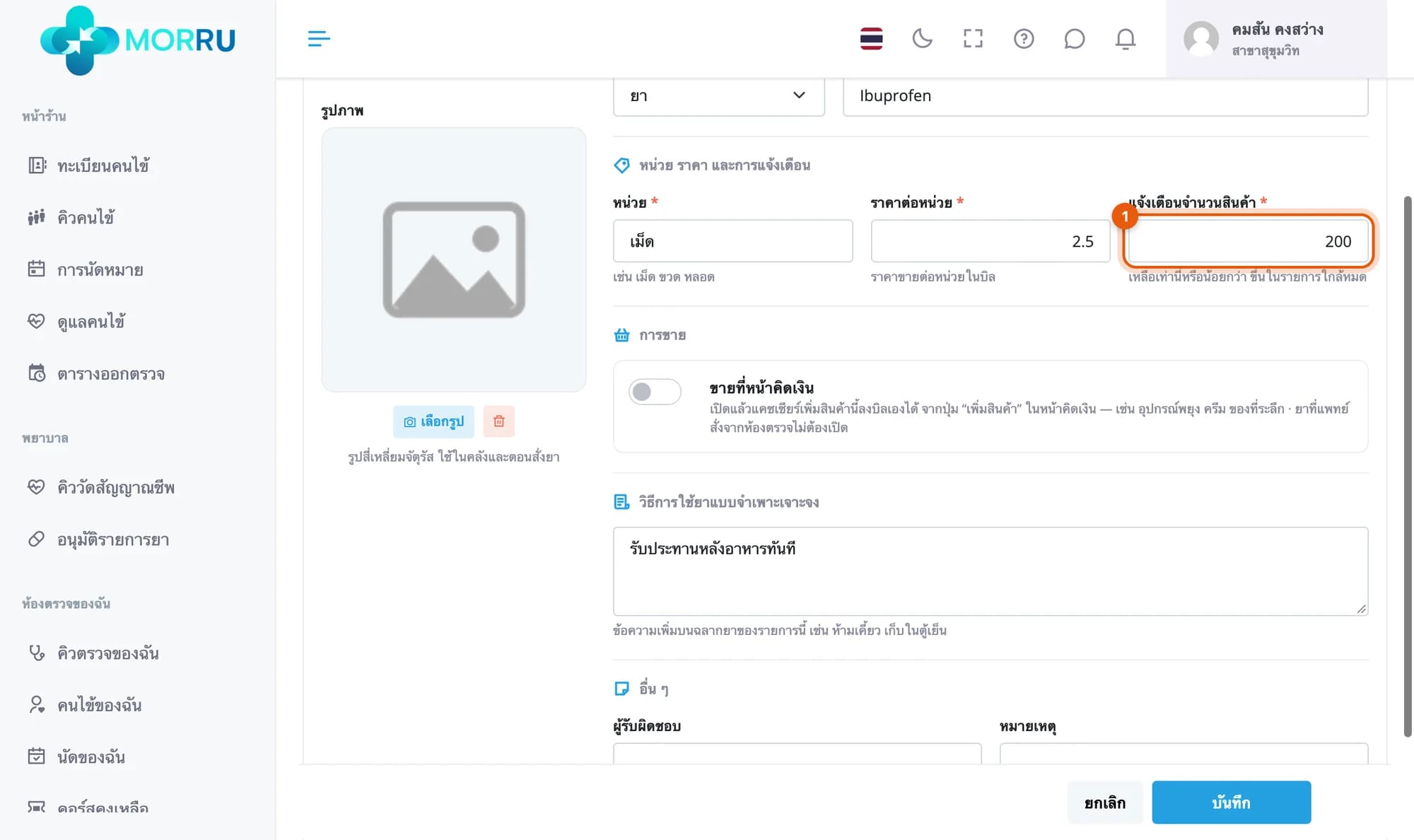Image resolution: width=1414 pixels, height=840 pixels.
Task: Open ตารางออกตรวจ sidebar item
Action: [x=96, y=373]
